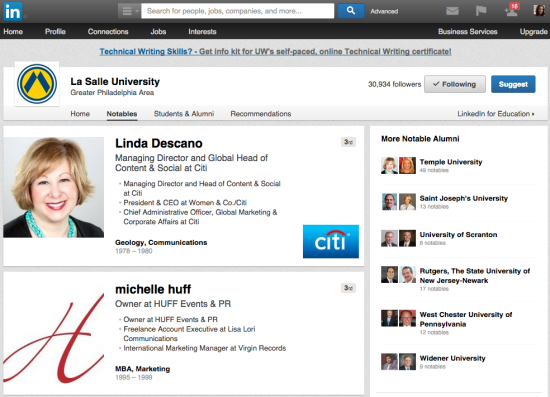Click michelle huff's HUFF logo image
This screenshot has width=550, height=397.
[54, 333]
